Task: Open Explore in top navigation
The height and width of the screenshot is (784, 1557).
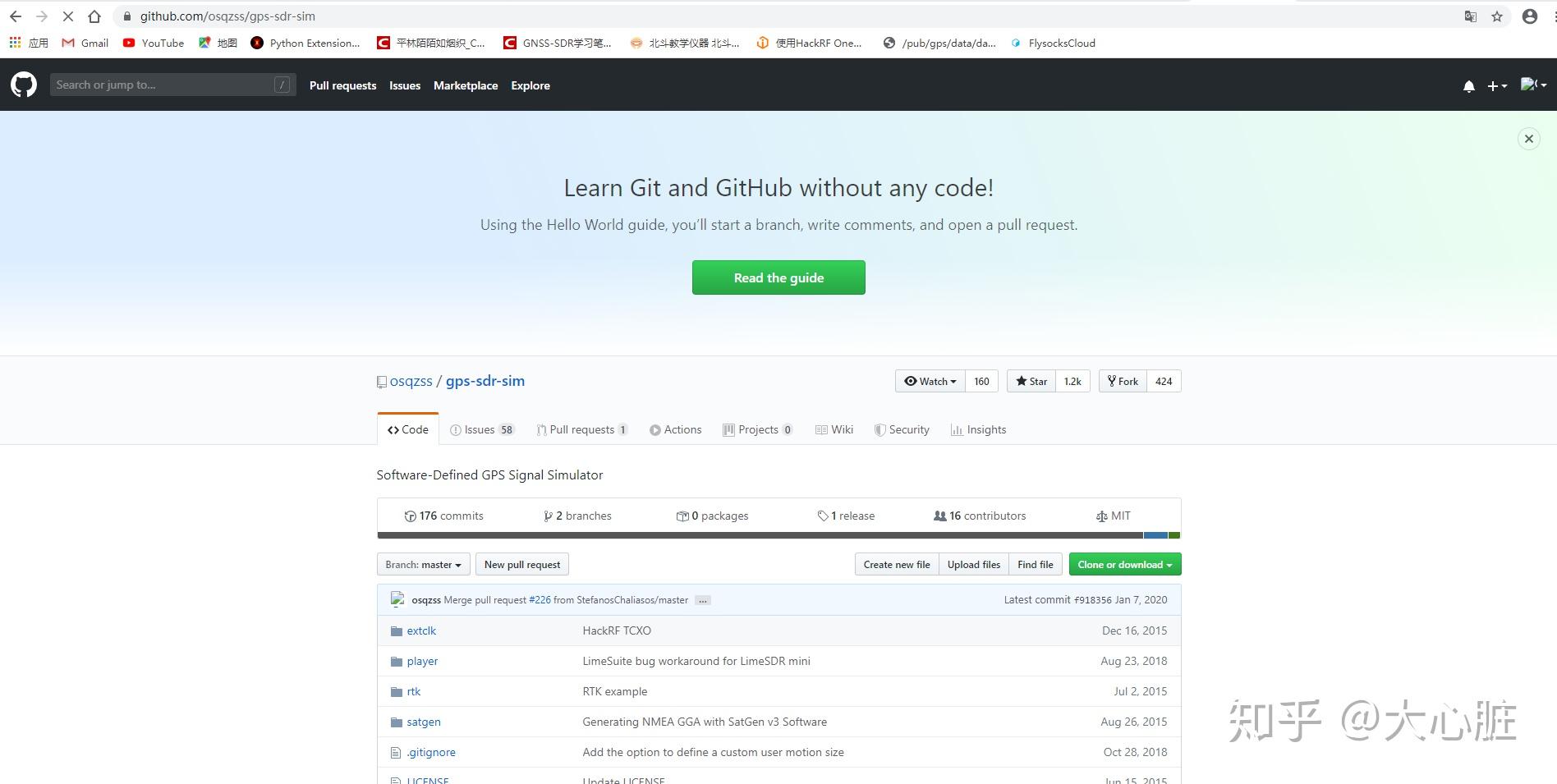Action: (x=530, y=85)
